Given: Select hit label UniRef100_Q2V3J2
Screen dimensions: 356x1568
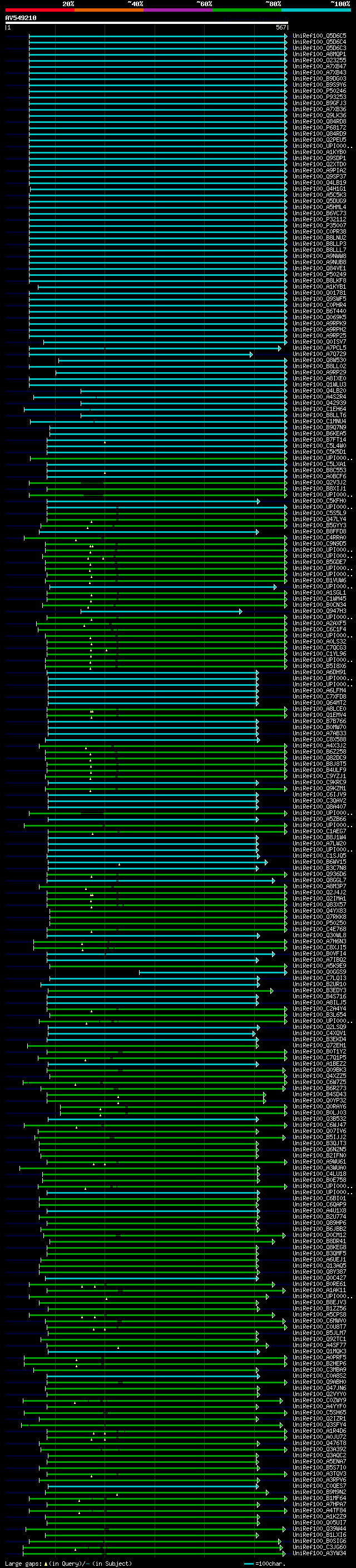Looking at the screenshot, I should [x=319, y=483].
